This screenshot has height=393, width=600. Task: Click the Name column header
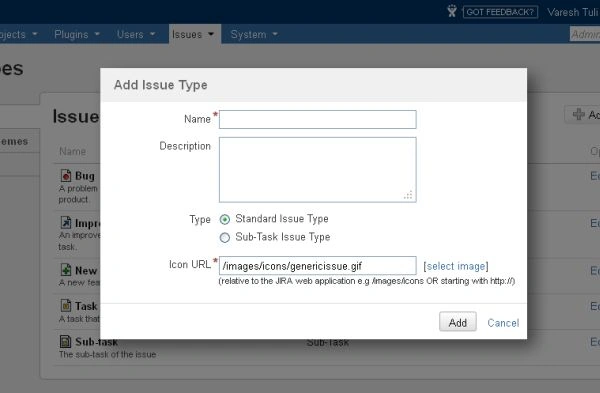pos(72,152)
